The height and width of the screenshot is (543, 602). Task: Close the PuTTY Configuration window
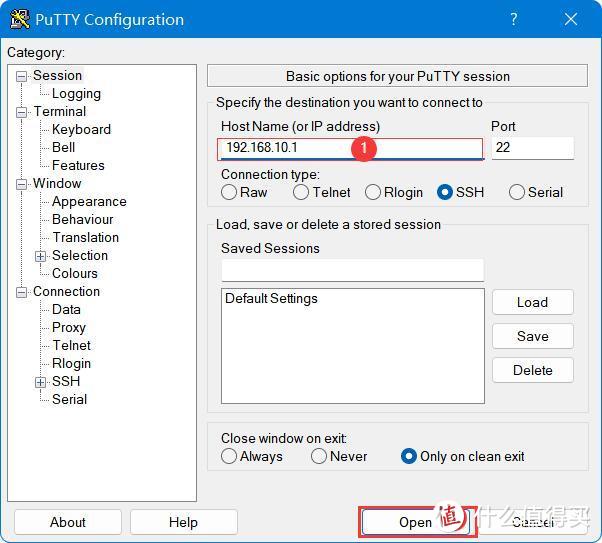point(571,19)
